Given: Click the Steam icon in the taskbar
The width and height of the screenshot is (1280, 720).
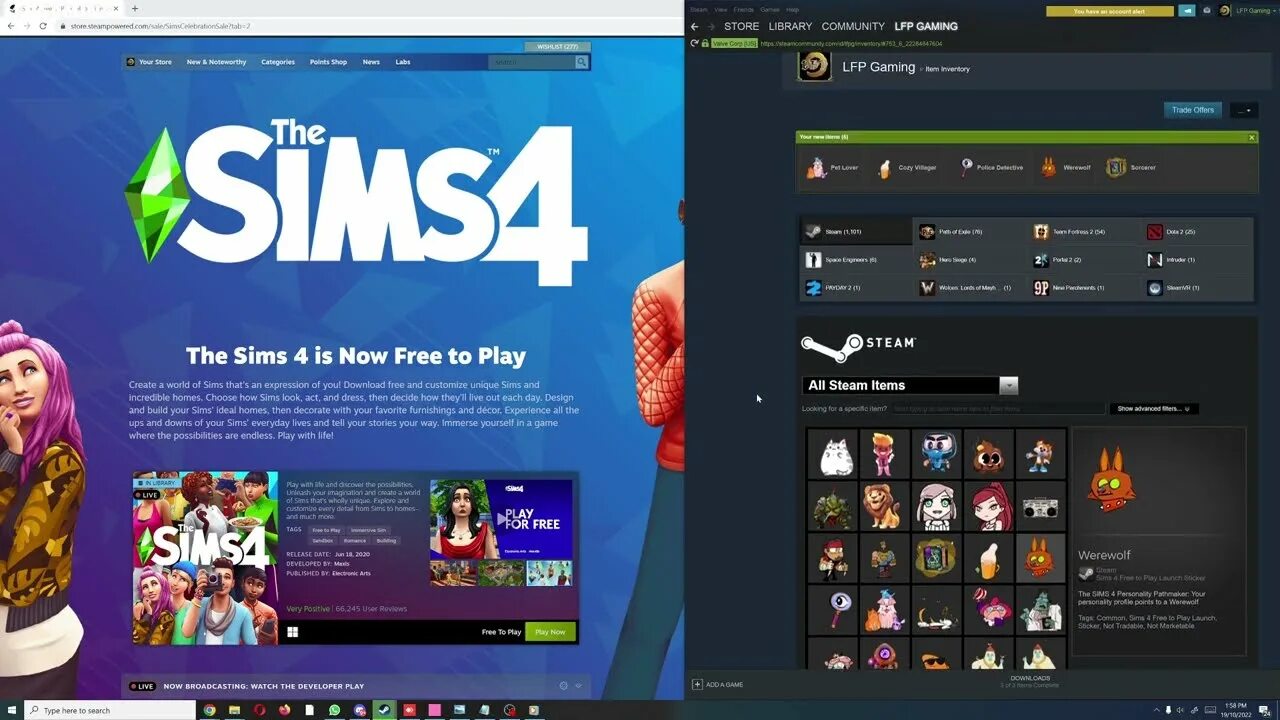Looking at the screenshot, I should pos(384,710).
